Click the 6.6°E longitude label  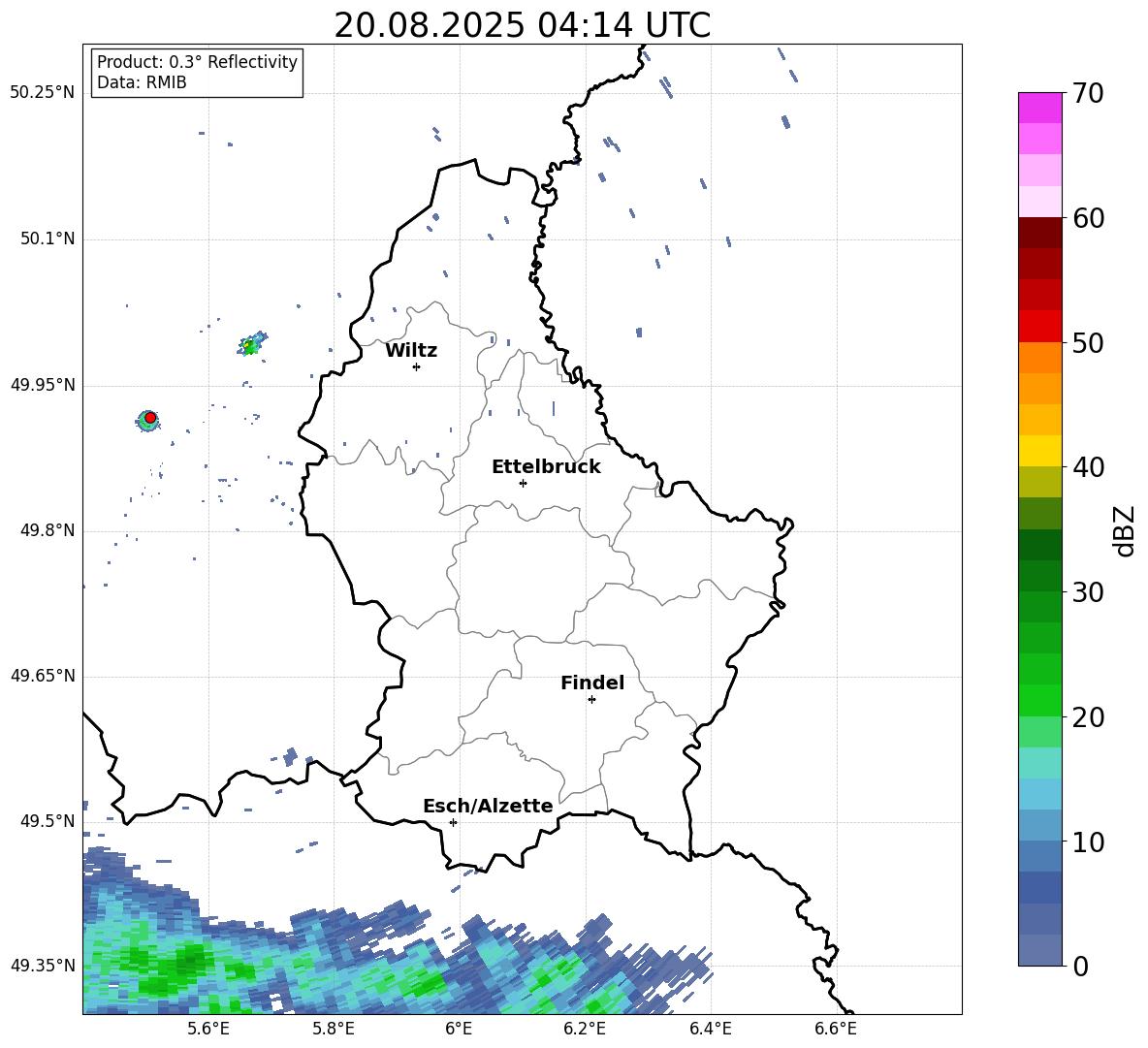coord(836,1030)
